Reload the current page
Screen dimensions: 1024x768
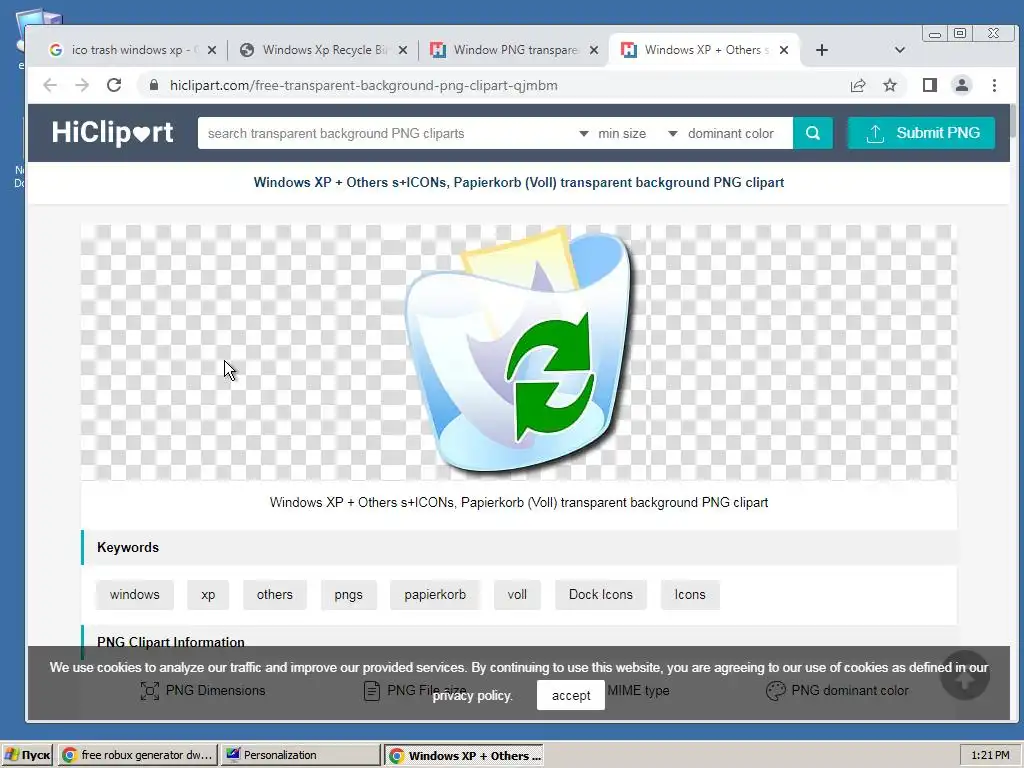pos(114,86)
